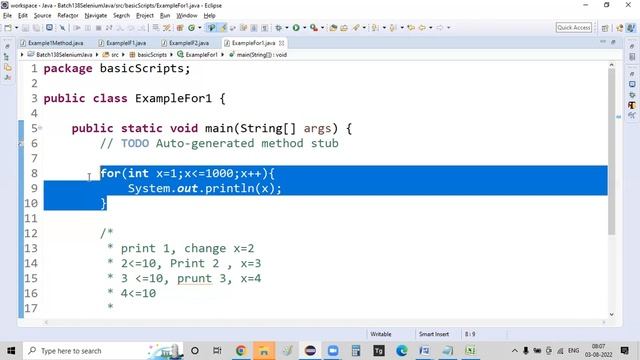
Task: Click the Search flashlight toolbar icon
Action: coord(356,28)
